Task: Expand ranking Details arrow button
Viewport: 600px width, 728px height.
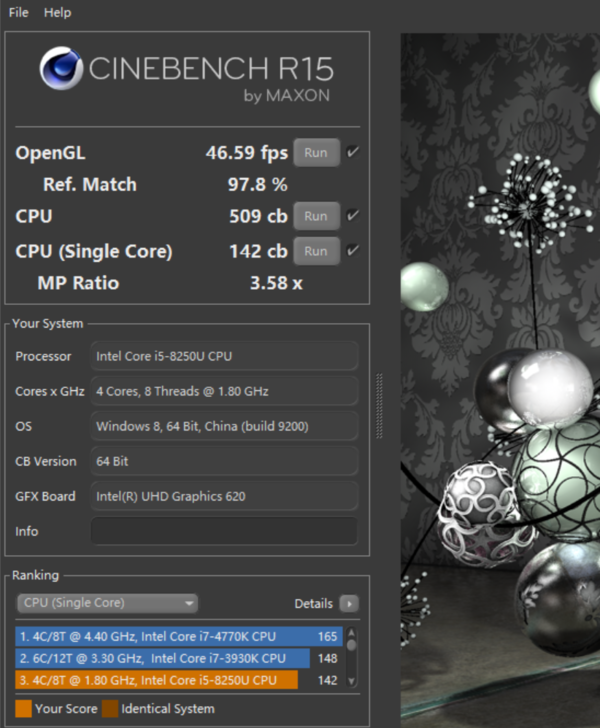Action: 349,604
